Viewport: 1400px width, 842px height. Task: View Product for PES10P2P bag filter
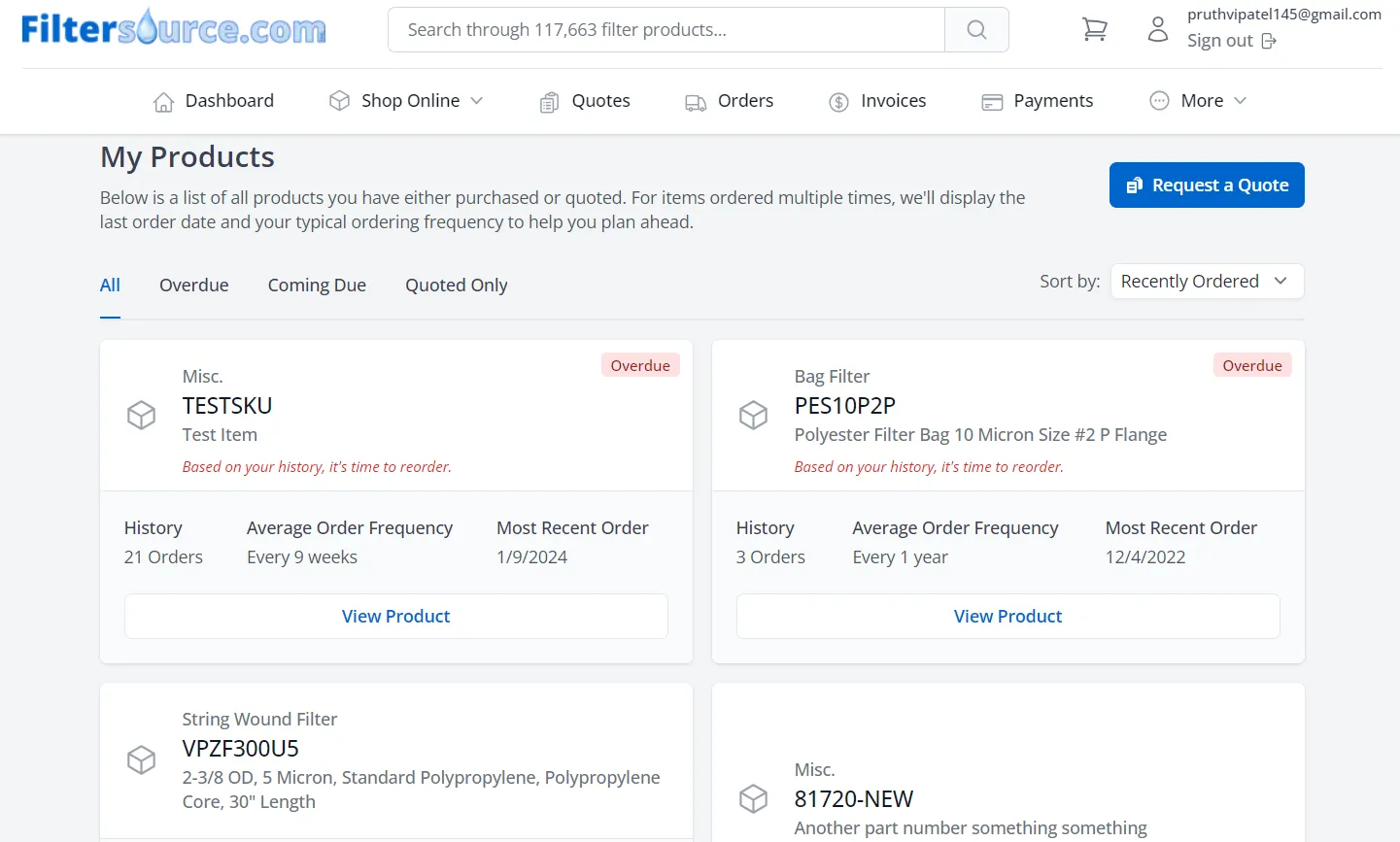pyautogui.click(x=1007, y=617)
